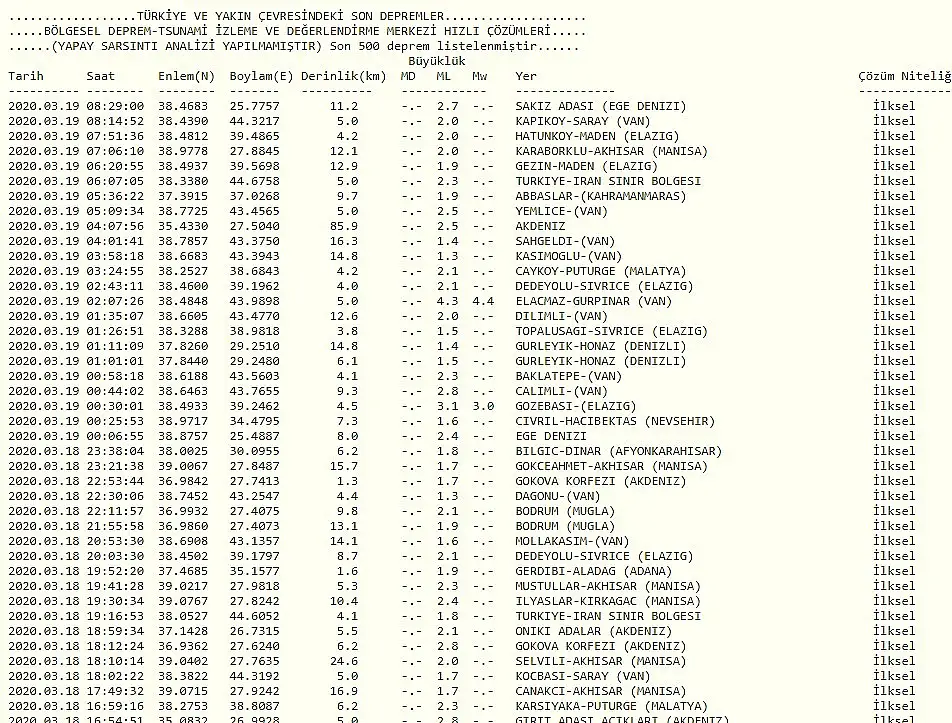Click the 'Çözüm Niteliği' column header
952x723 pixels.
[904, 76]
